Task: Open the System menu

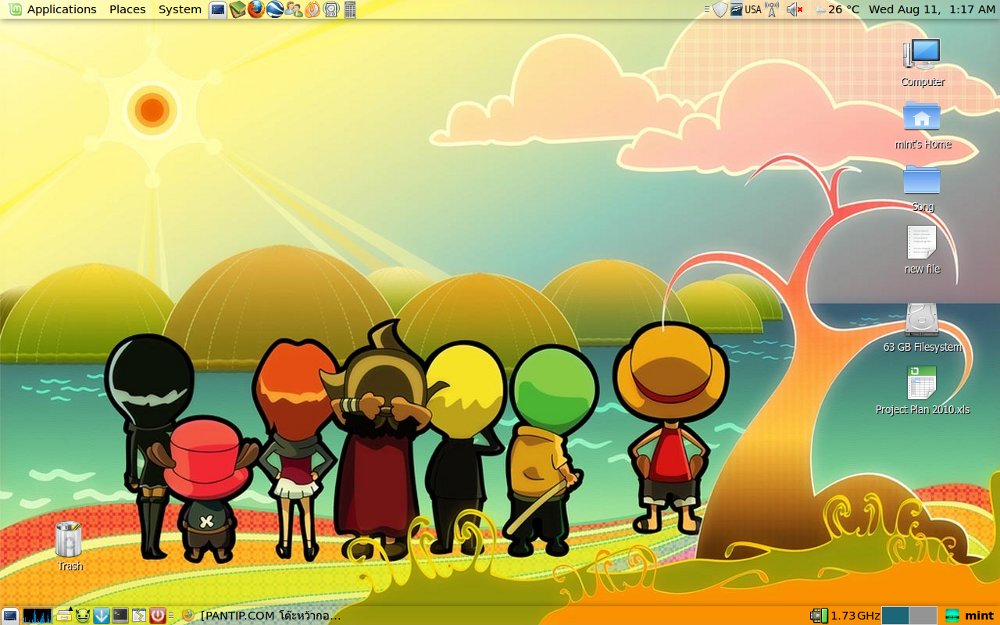Action: click(180, 10)
